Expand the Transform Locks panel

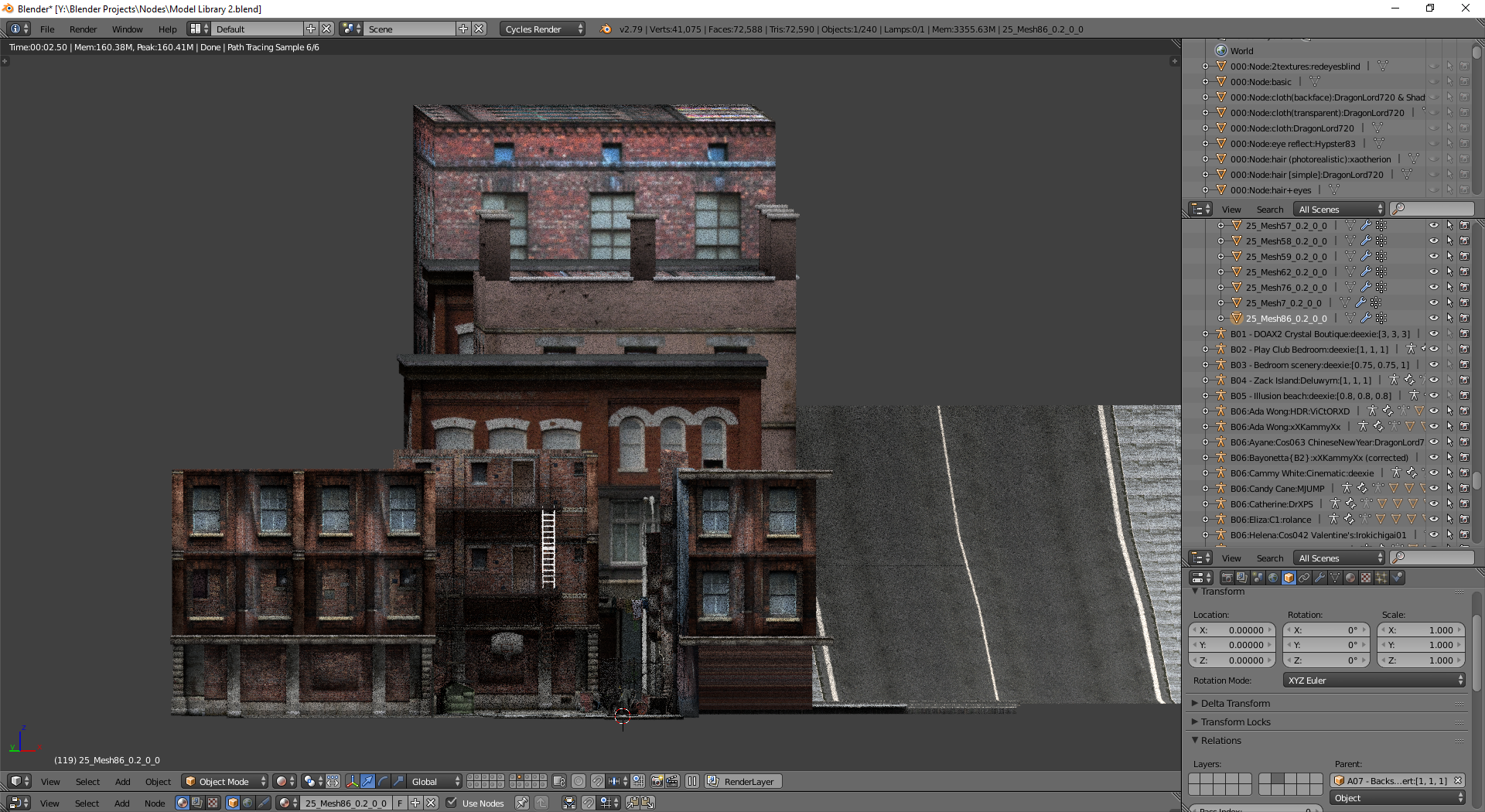coord(1235,722)
